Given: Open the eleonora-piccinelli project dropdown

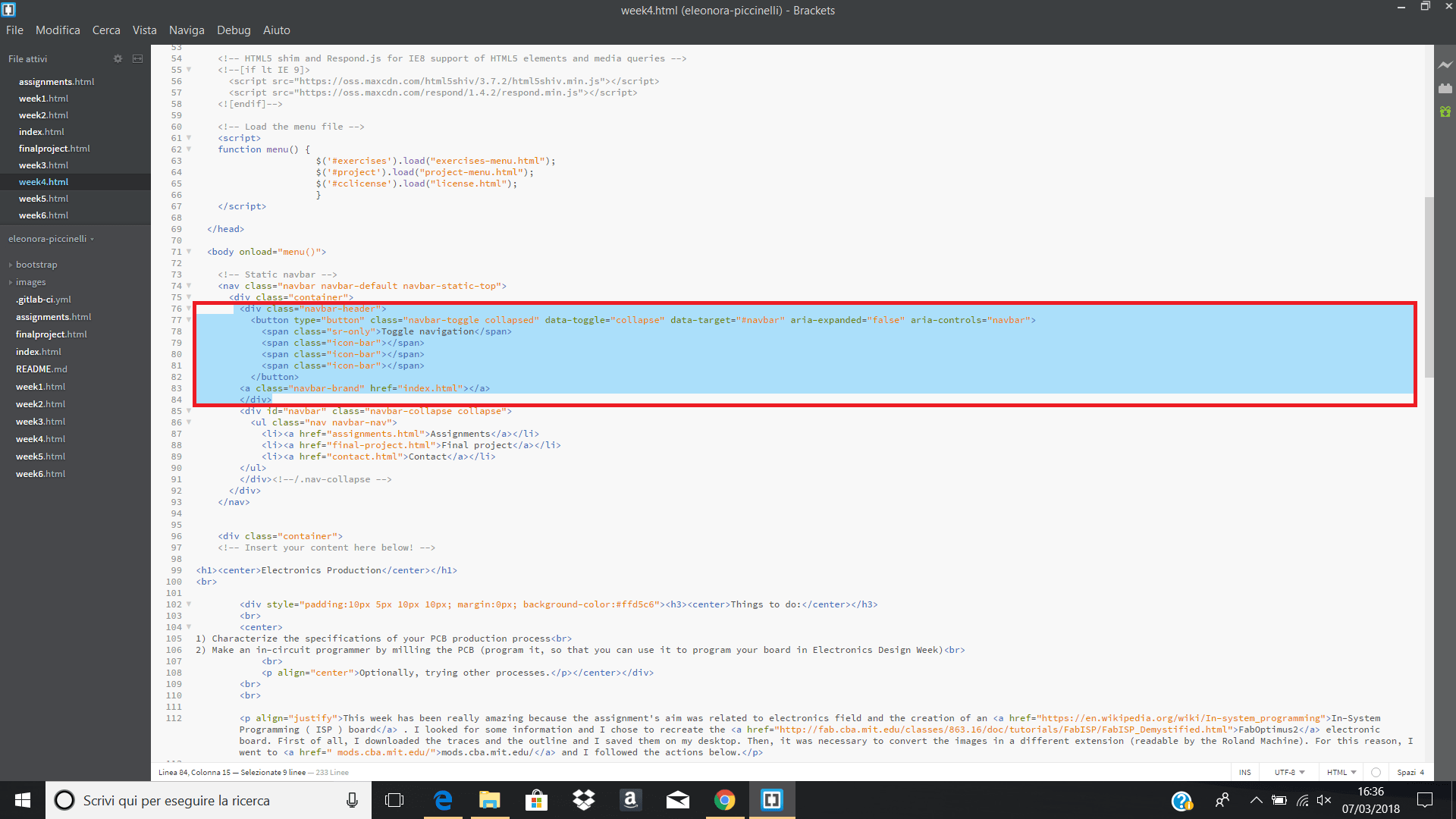Looking at the screenshot, I should click(51, 239).
